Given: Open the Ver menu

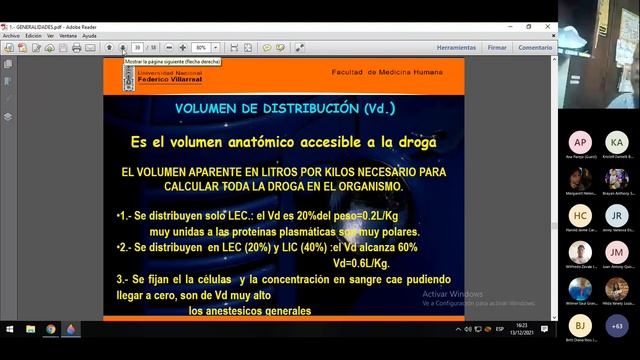Looking at the screenshot, I should [x=50, y=36].
